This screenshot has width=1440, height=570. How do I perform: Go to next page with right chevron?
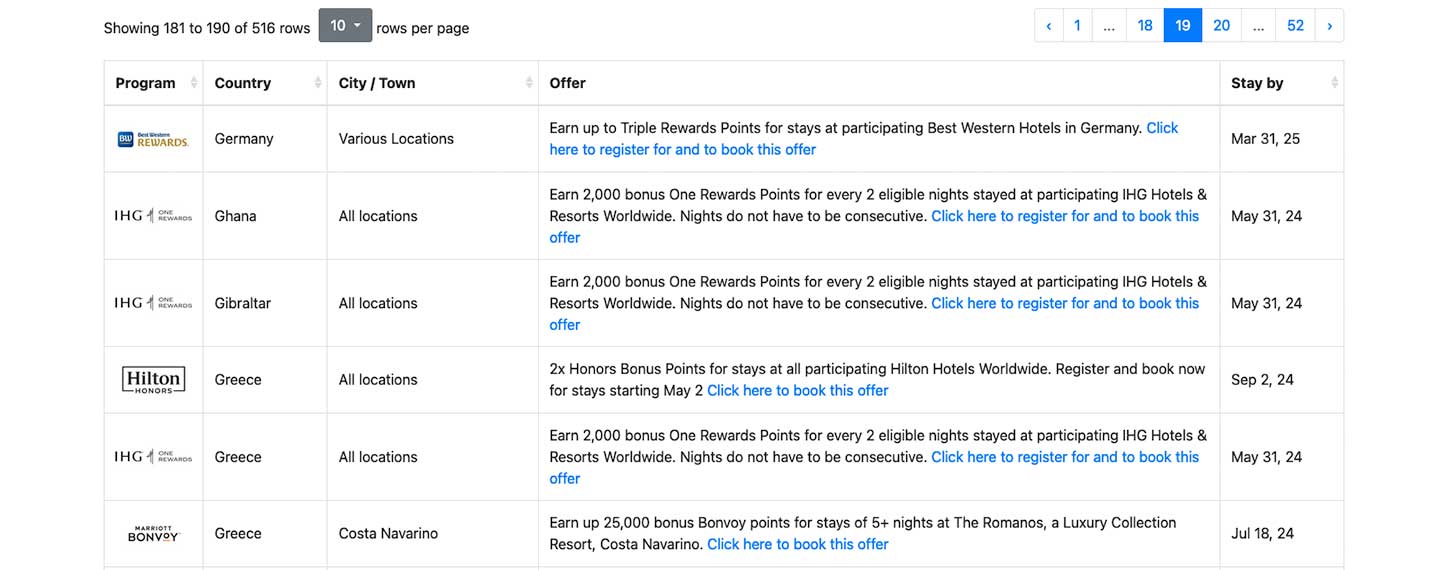1329,26
